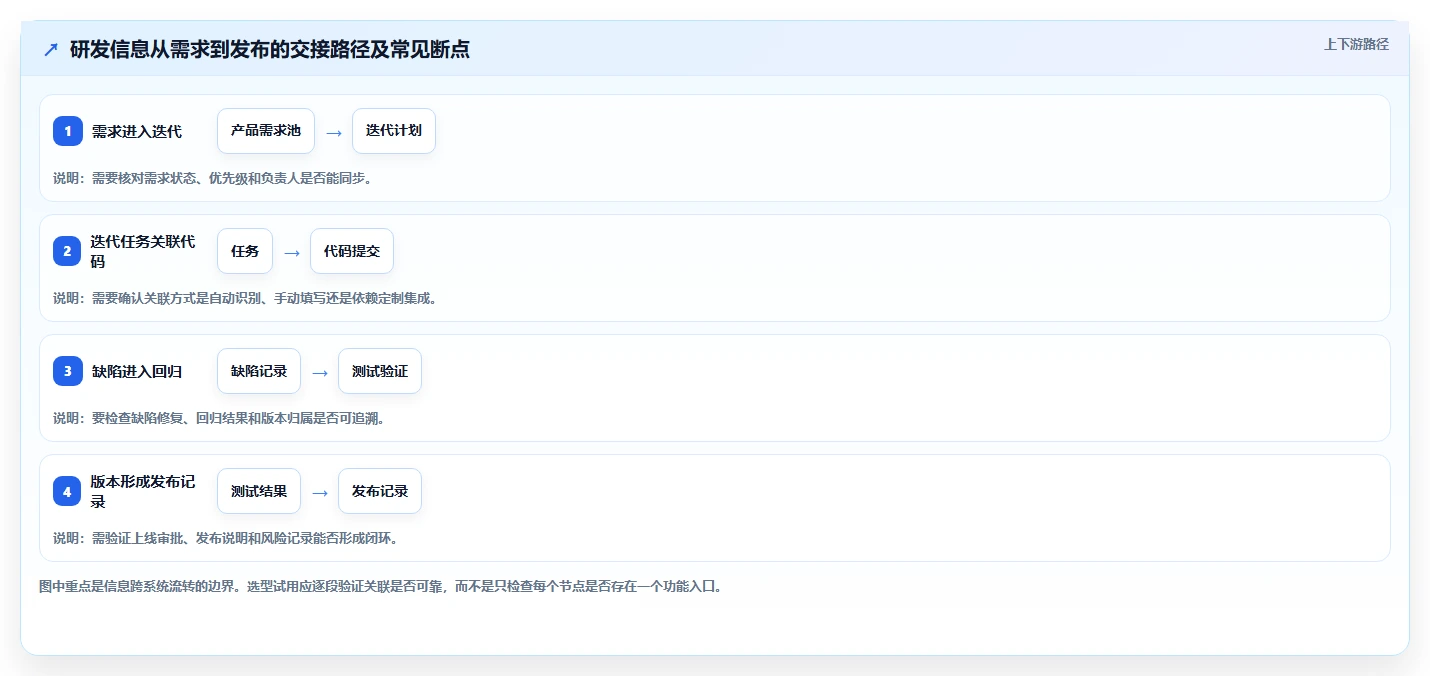Click the 测试验证 node
1430x676 pixels.
coord(380,371)
